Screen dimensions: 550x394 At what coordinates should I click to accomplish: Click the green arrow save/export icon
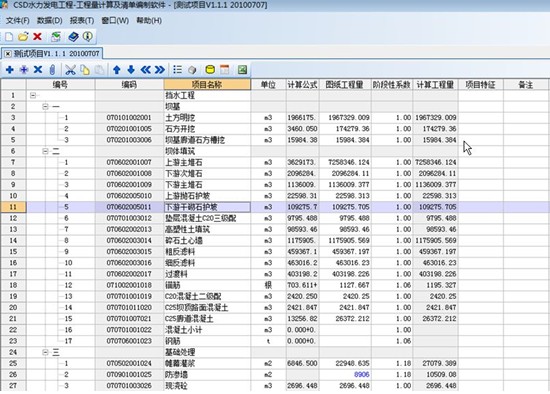coord(56,36)
